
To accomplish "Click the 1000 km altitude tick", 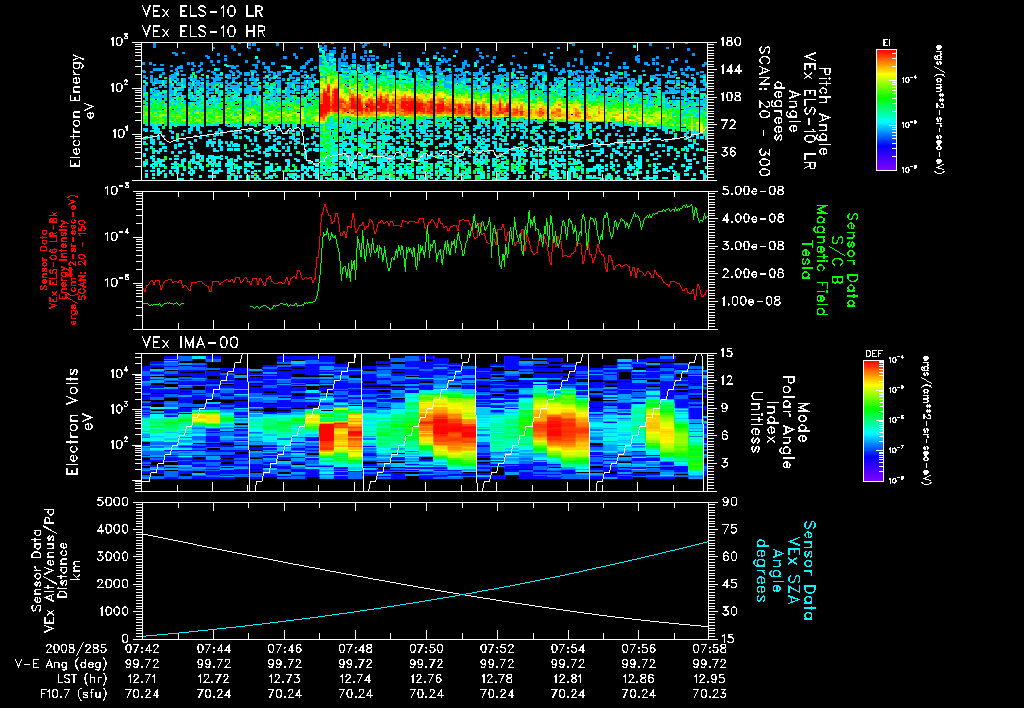I will (112, 611).
